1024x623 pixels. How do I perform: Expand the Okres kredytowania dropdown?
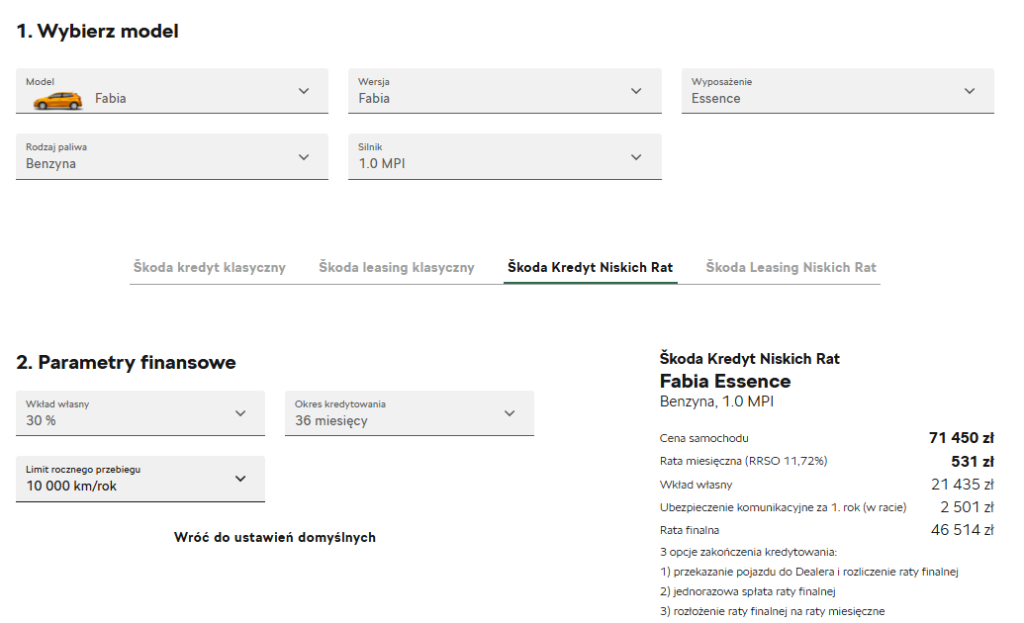(x=409, y=413)
